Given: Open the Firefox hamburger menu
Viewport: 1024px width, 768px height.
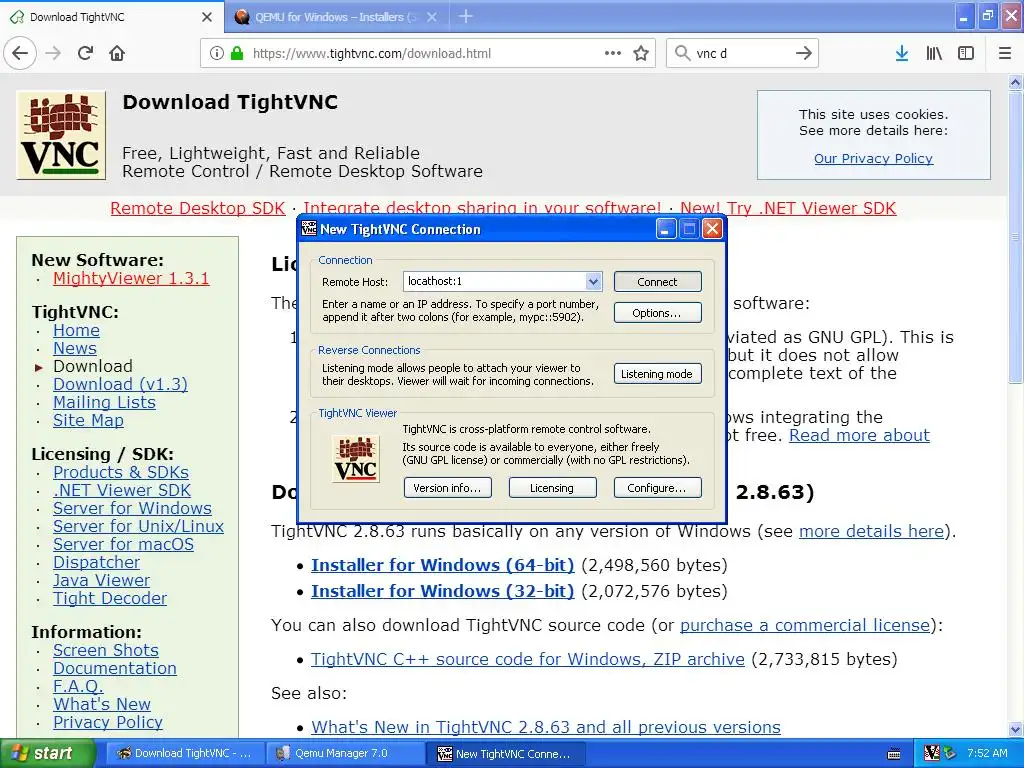Looking at the screenshot, I should pyautogui.click(x=1004, y=53).
